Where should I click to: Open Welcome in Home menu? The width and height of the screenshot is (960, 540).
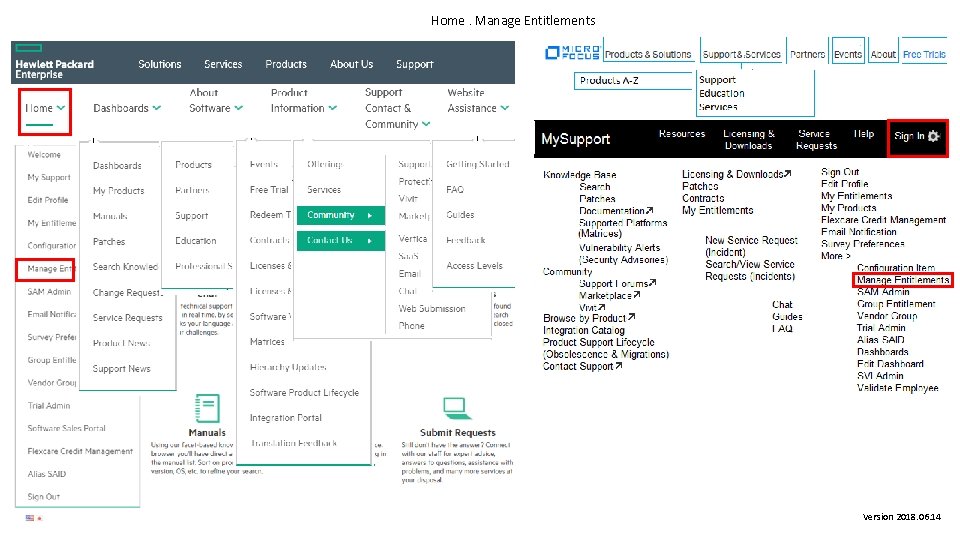pyautogui.click(x=44, y=155)
